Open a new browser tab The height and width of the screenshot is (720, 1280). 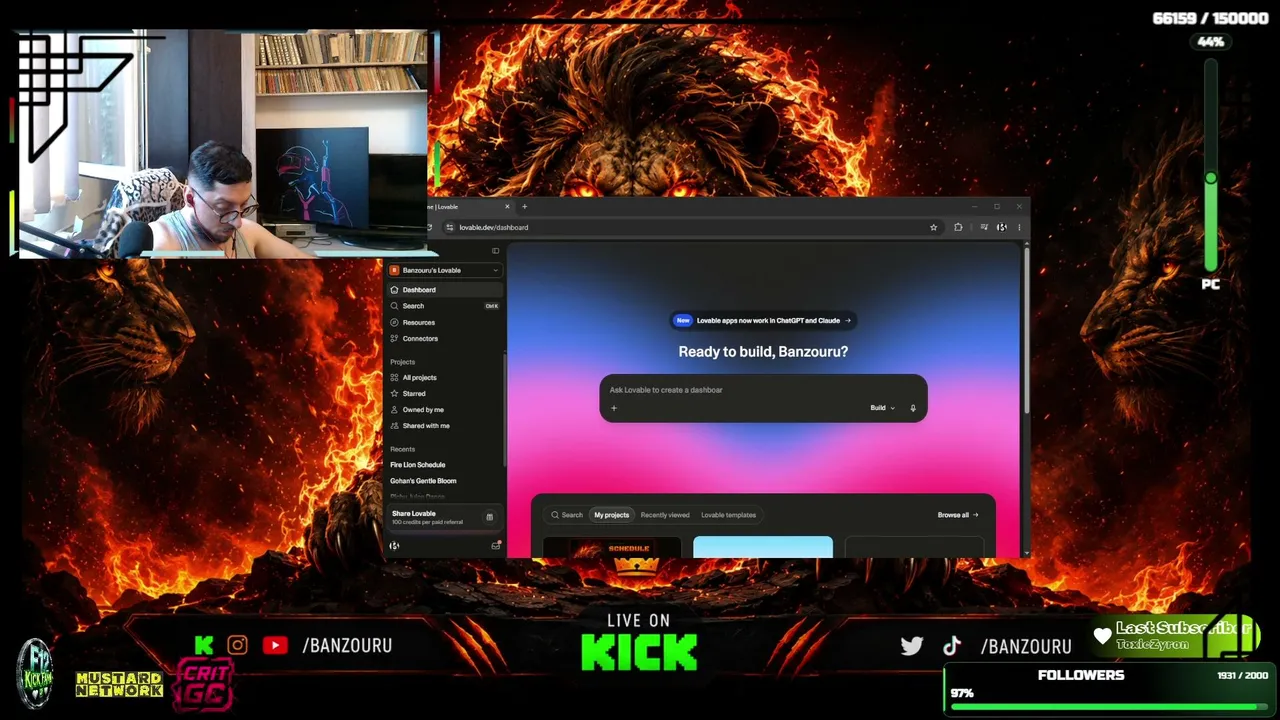point(524,207)
